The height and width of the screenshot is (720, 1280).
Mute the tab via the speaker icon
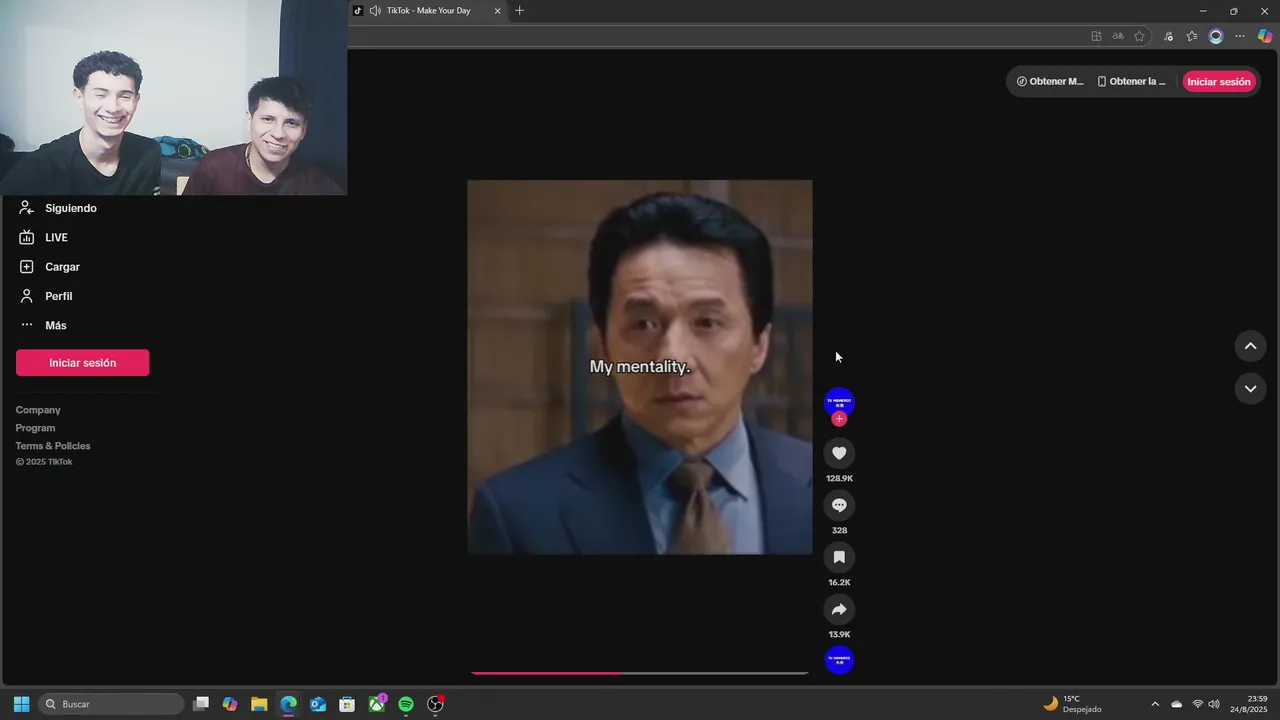[x=375, y=11]
